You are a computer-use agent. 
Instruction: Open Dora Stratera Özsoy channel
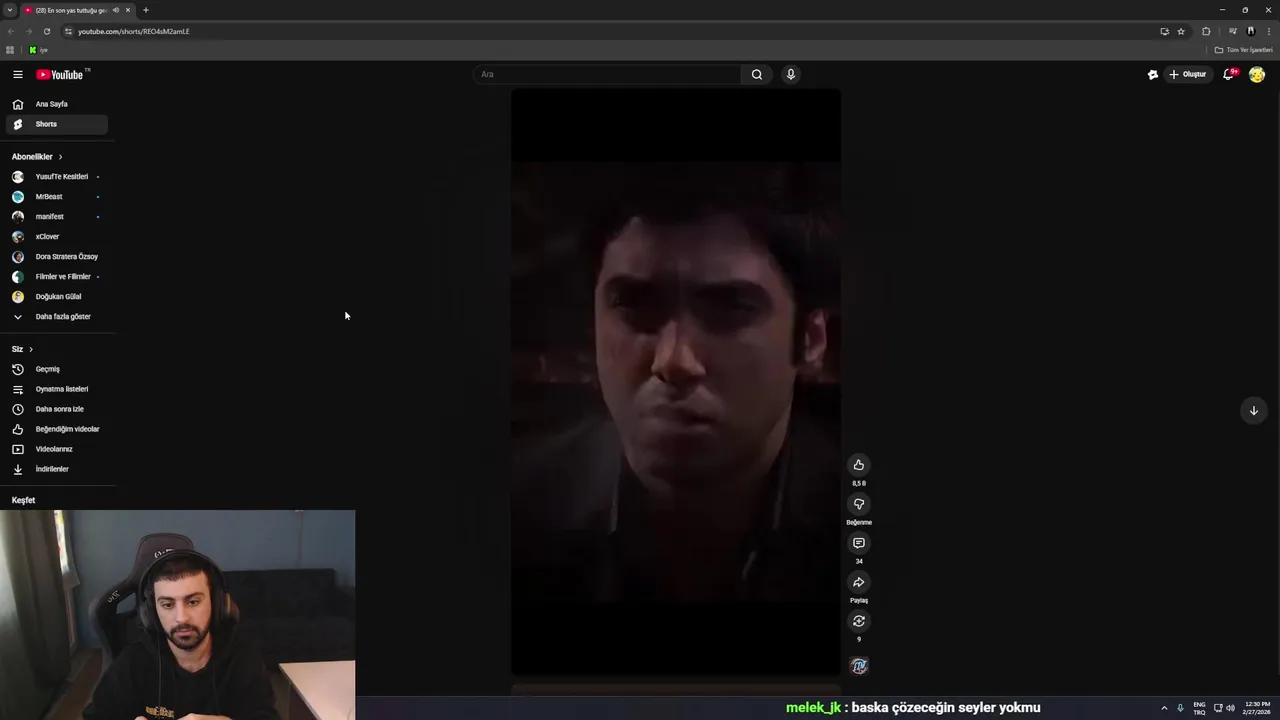pos(57,257)
